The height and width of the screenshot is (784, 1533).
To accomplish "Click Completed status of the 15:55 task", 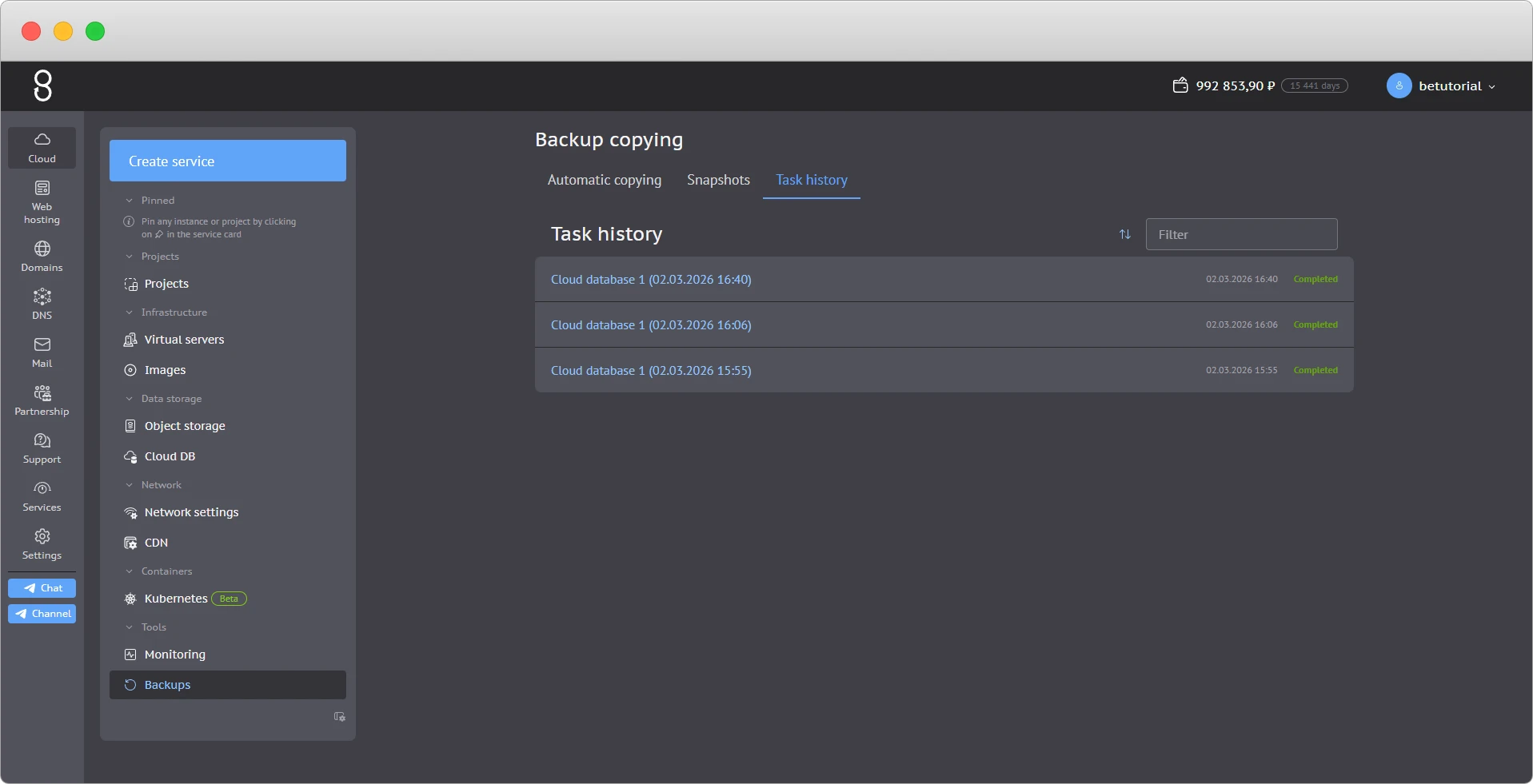I will pyautogui.click(x=1315, y=370).
